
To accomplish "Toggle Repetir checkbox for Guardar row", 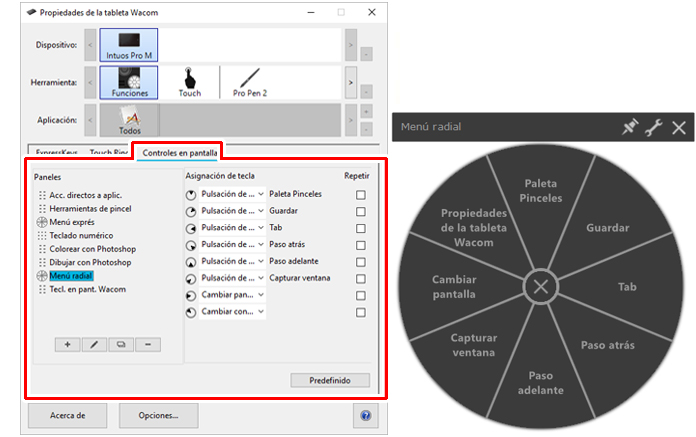I will (x=360, y=211).
